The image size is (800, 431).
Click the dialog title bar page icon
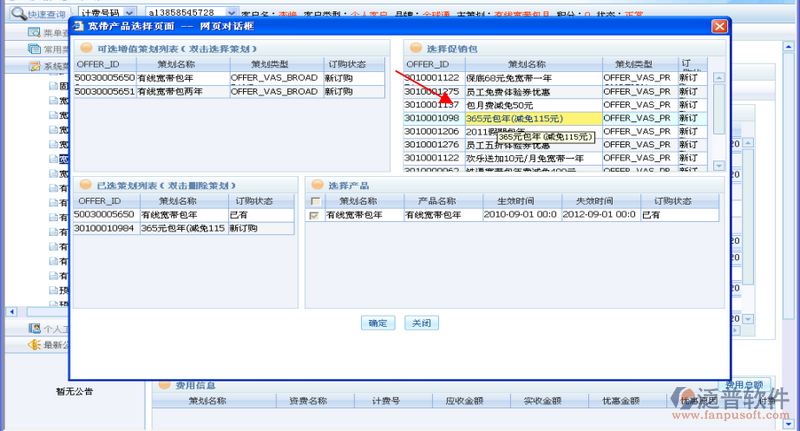point(78,26)
